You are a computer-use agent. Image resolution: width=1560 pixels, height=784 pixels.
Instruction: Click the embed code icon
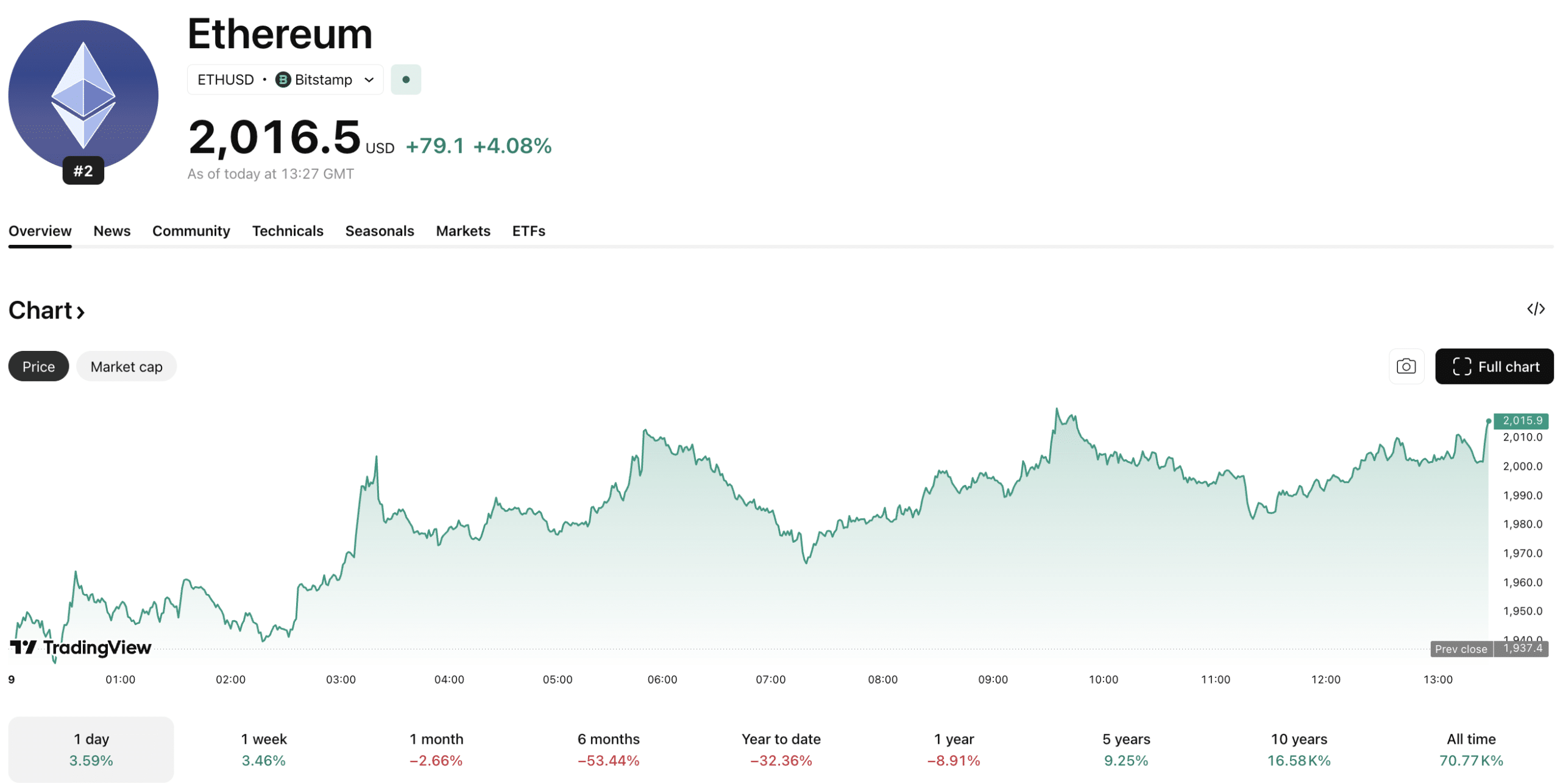click(1535, 309)
